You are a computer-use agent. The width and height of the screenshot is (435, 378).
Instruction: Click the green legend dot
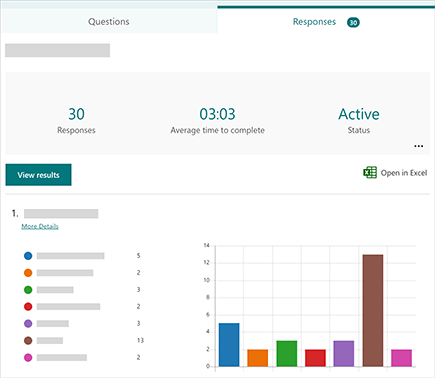[28, 290]
